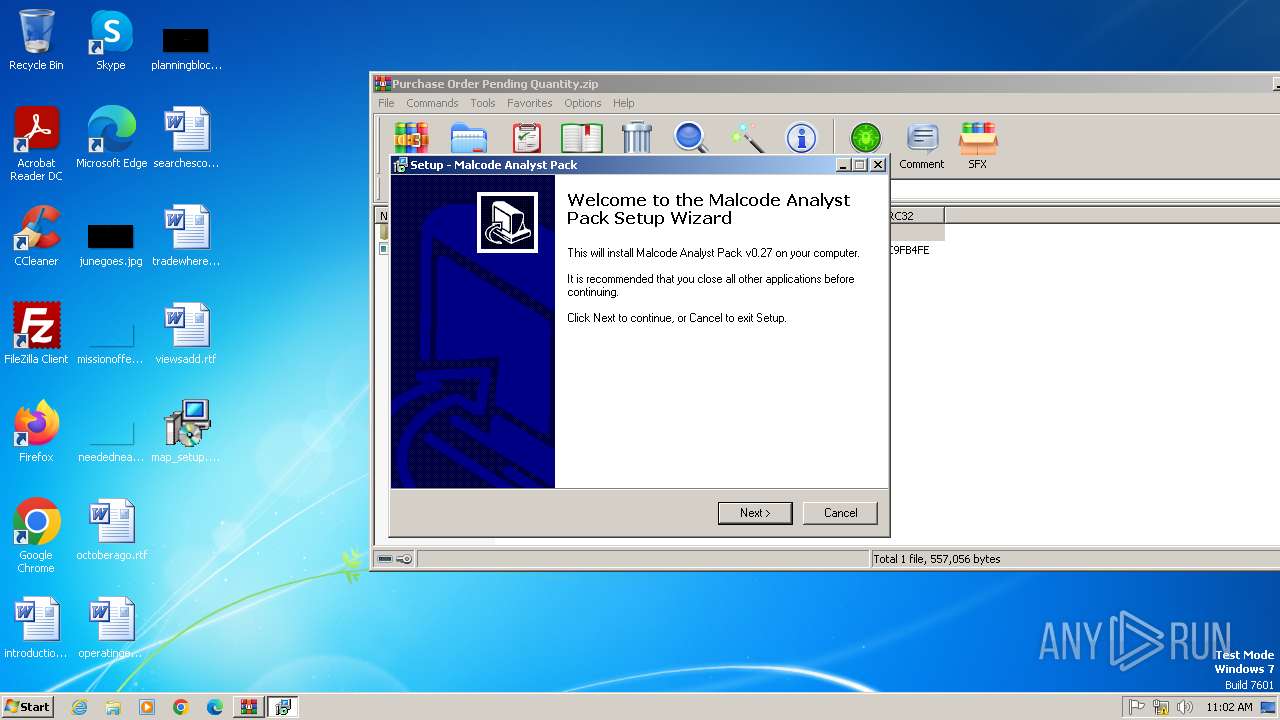Open Windows Media Player from taskbar
Viewport: 1280px width, 720px height.
147,707
